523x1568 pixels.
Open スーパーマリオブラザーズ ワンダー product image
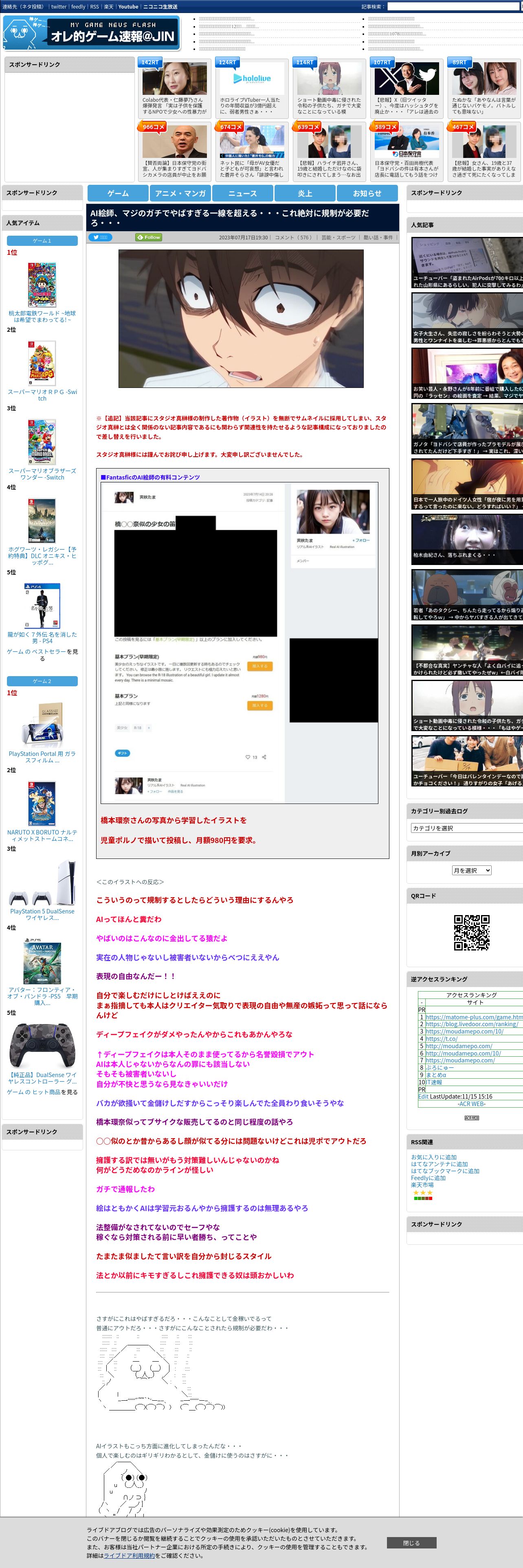point(42,442)
